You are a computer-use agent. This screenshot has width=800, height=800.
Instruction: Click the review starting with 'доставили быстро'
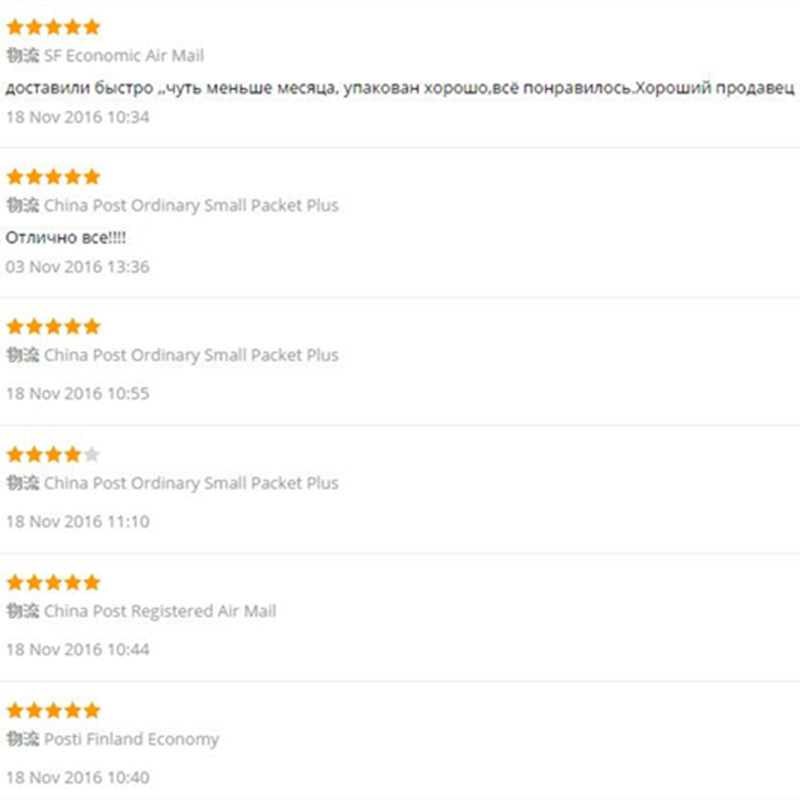[x=400, y=88]
